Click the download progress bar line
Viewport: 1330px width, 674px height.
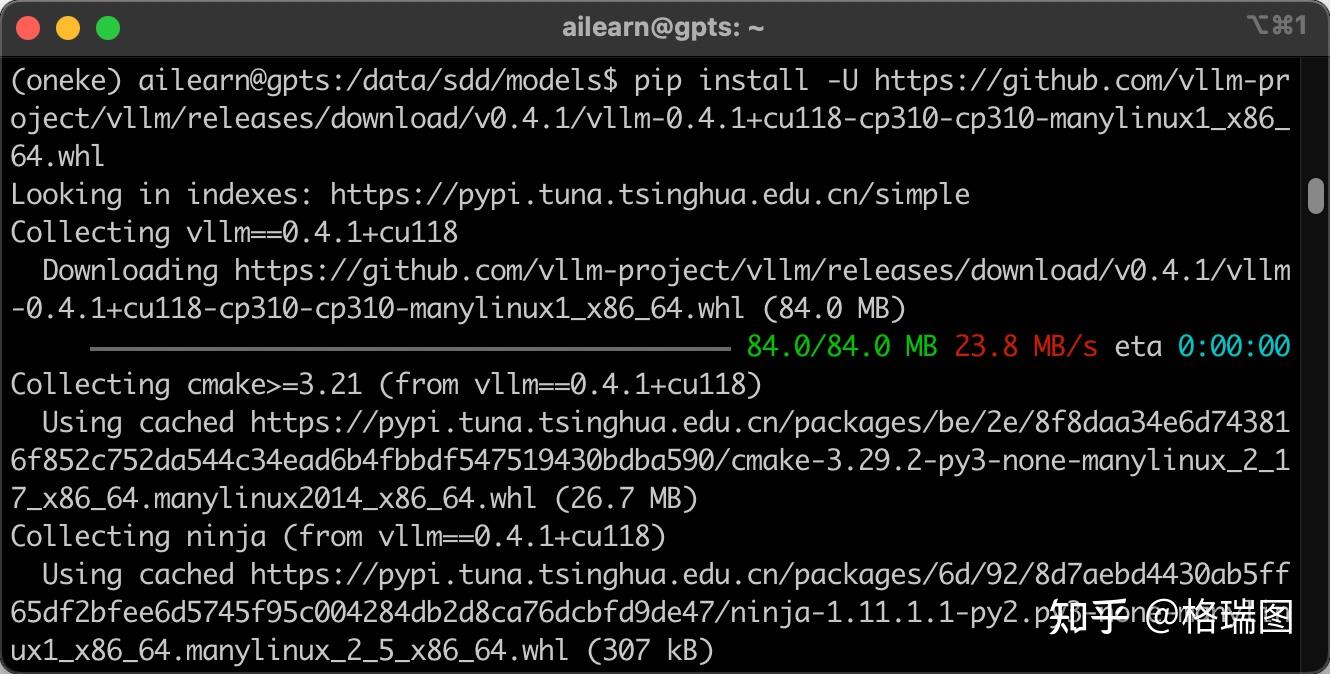pyautogui.click(x=410, y=347)
